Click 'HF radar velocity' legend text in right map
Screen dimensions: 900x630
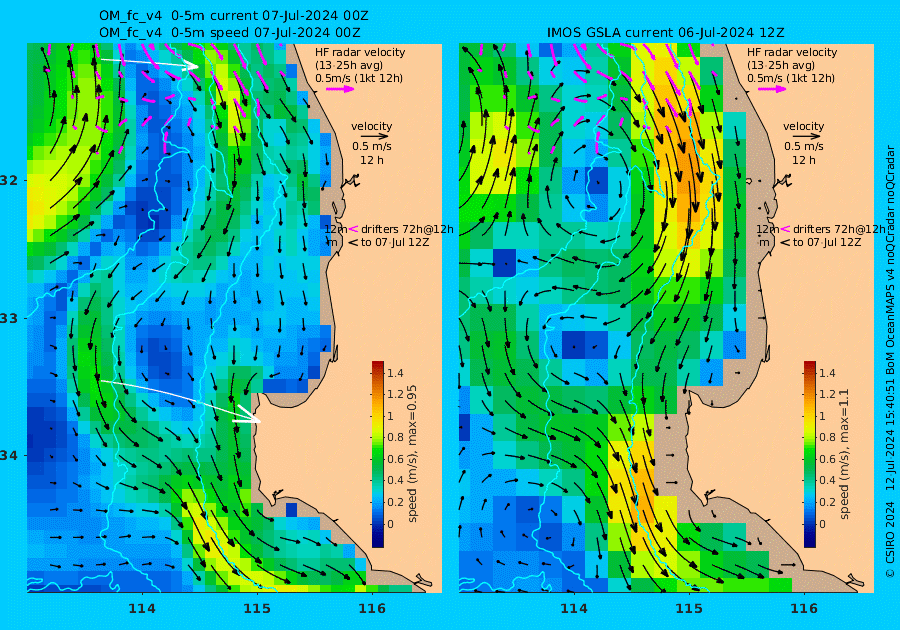coord(792,52)
